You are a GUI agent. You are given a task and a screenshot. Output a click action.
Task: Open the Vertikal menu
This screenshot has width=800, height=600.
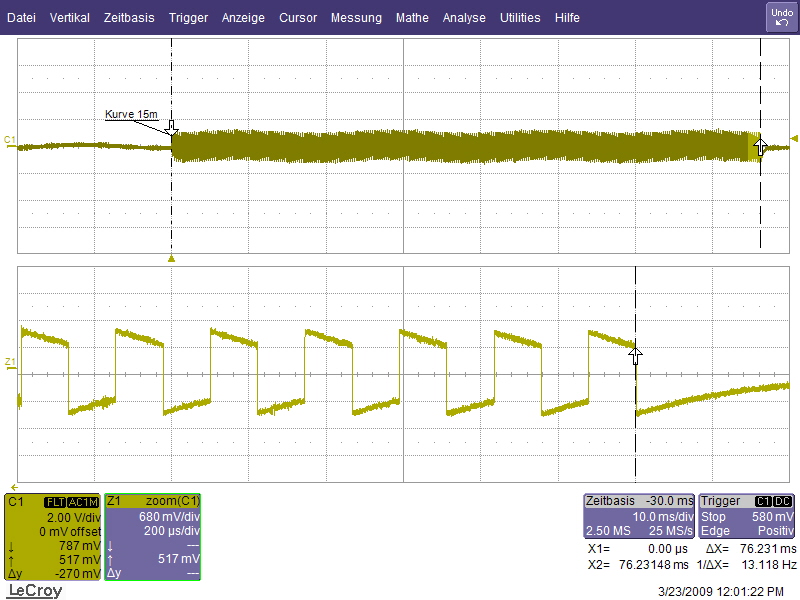pos(70,18)
